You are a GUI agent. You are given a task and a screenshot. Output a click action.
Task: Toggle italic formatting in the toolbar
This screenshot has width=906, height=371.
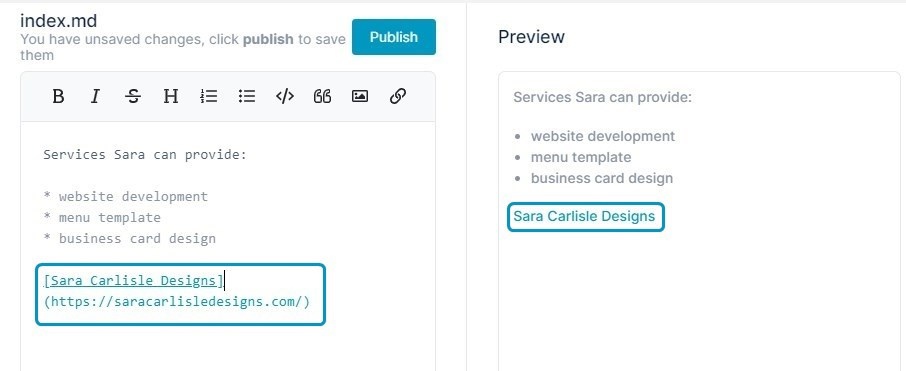point(95,96)
